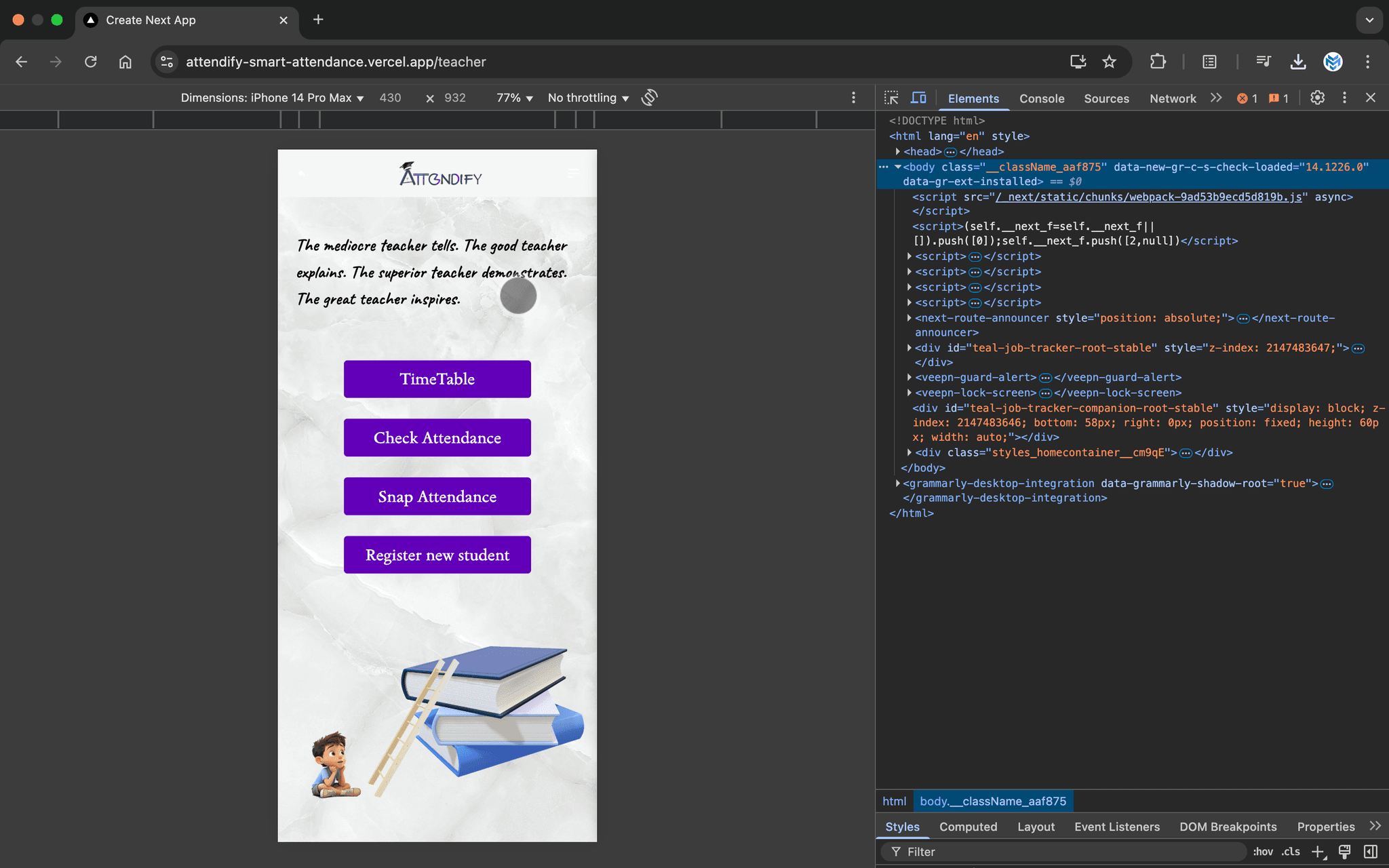Expand the head element node
The image size is (1389, 868).
coord(897,152)
